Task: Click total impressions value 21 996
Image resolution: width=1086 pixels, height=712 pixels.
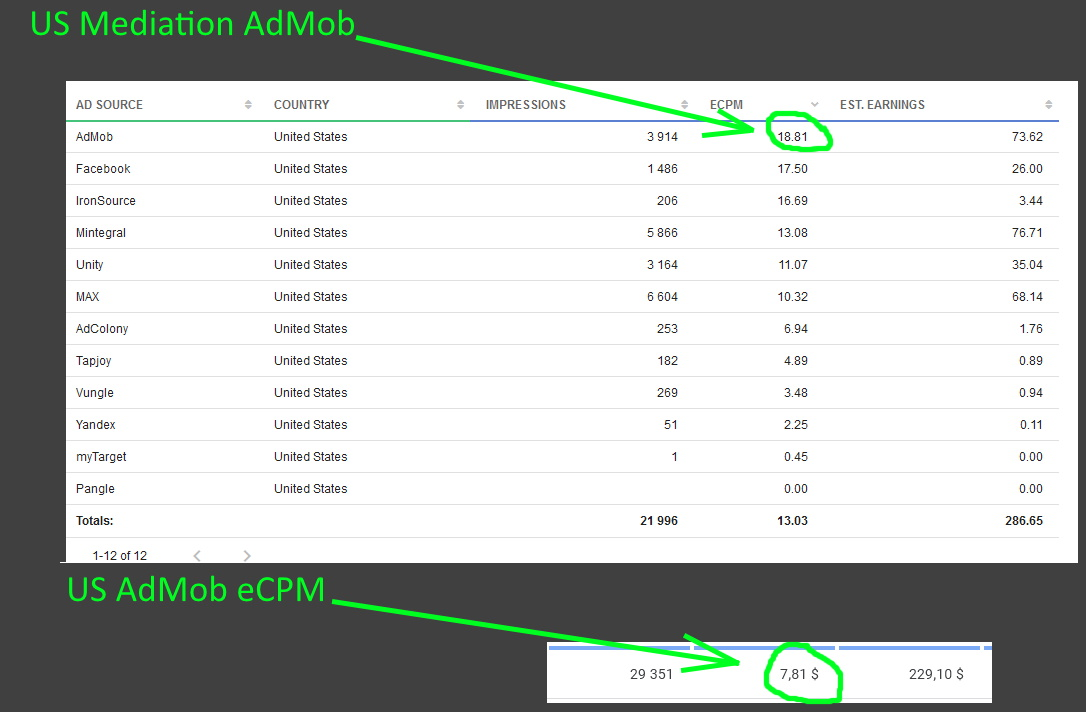Action: 659,520
